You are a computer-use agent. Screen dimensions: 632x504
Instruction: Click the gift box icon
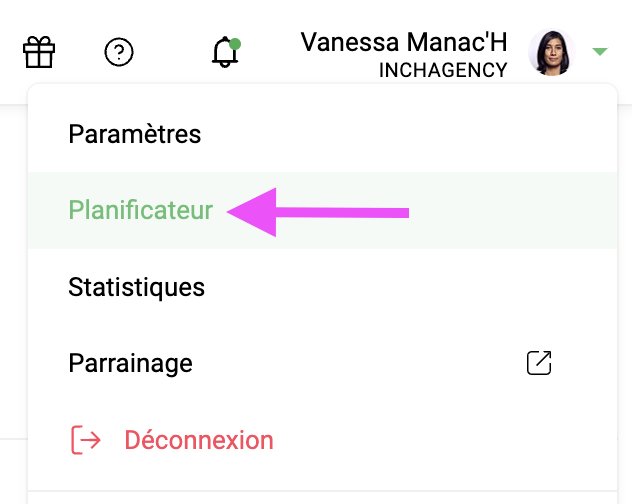[39, 51]
